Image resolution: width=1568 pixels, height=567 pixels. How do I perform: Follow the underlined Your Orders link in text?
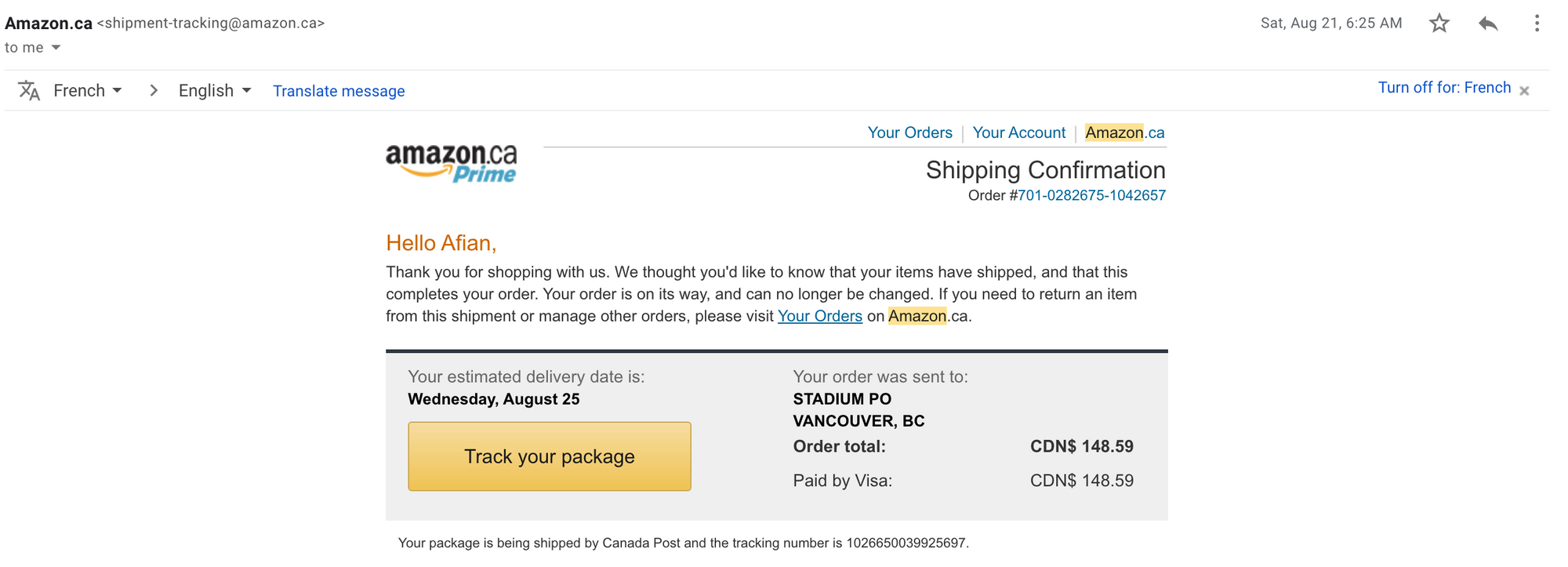point(819,316)
